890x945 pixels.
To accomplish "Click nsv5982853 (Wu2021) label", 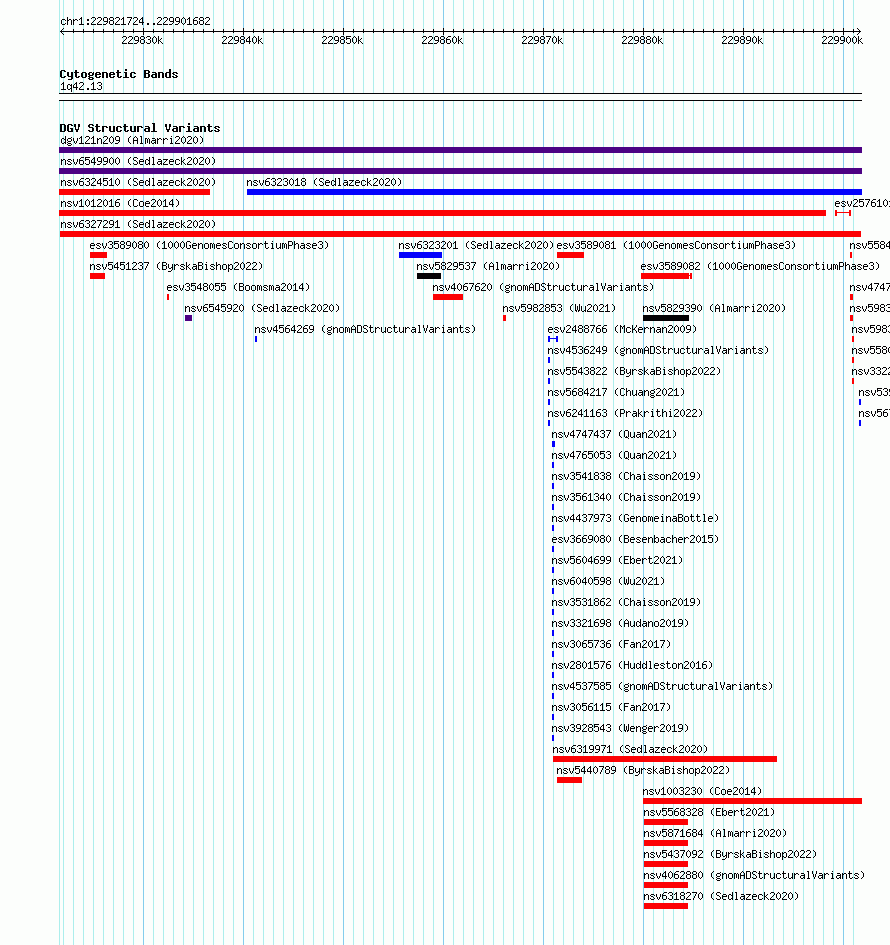I will tap(559, 309).
